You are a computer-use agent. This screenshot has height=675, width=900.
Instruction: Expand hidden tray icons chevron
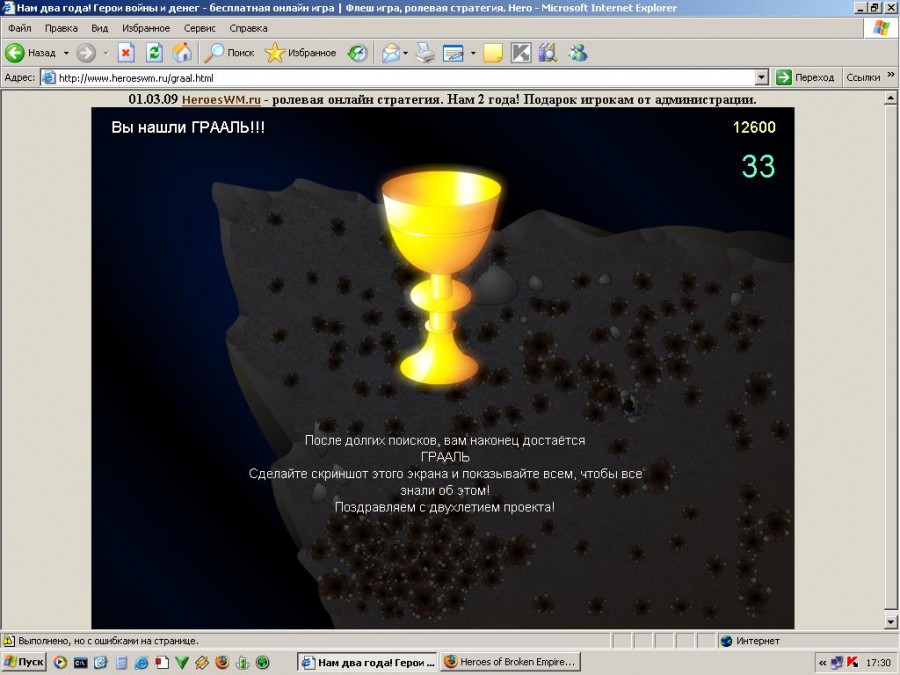823,662
